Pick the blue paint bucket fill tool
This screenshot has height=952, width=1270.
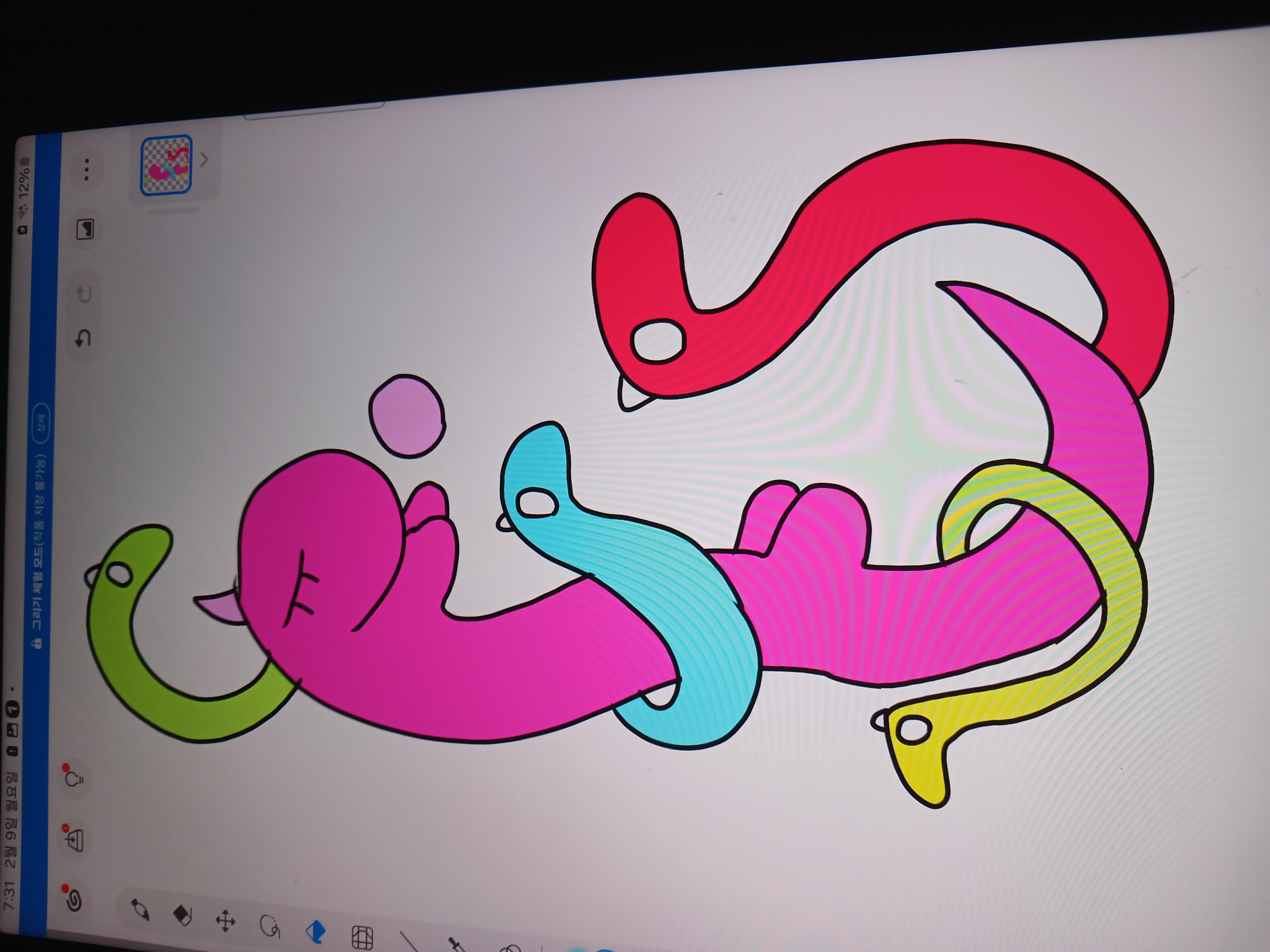[315, 932]
